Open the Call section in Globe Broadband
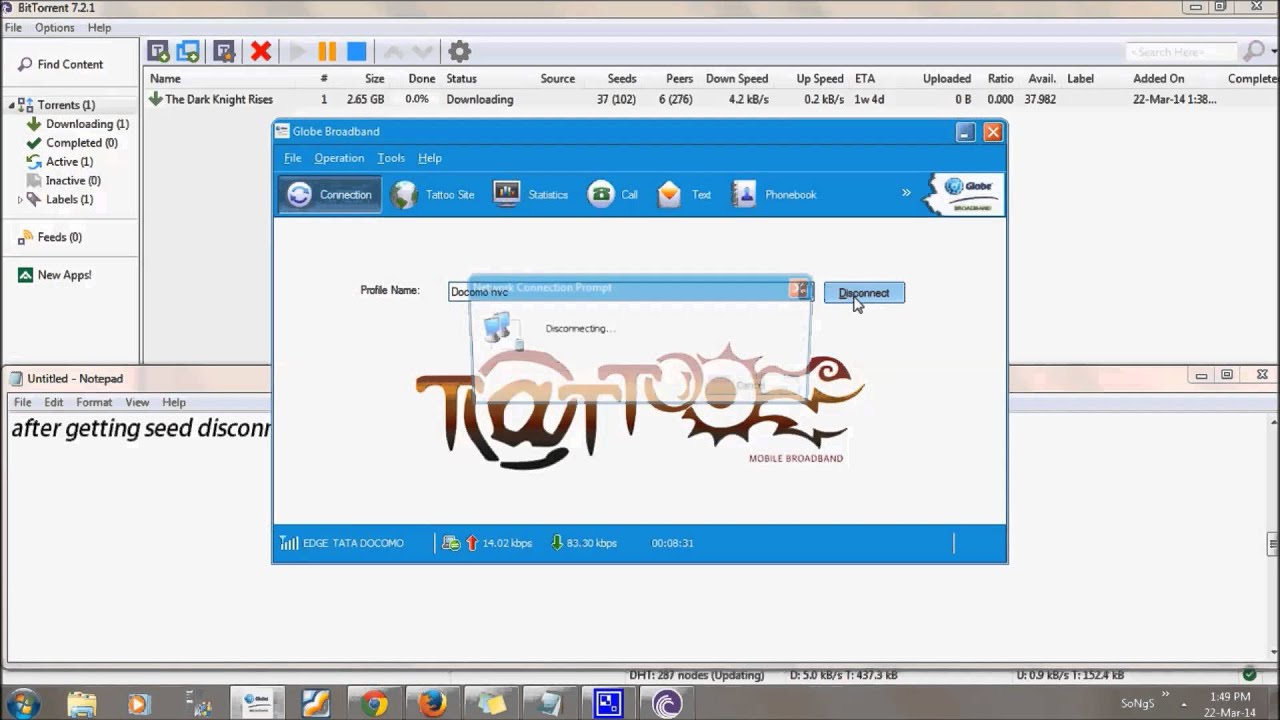 pyautogui.click(x=613, y=195)
